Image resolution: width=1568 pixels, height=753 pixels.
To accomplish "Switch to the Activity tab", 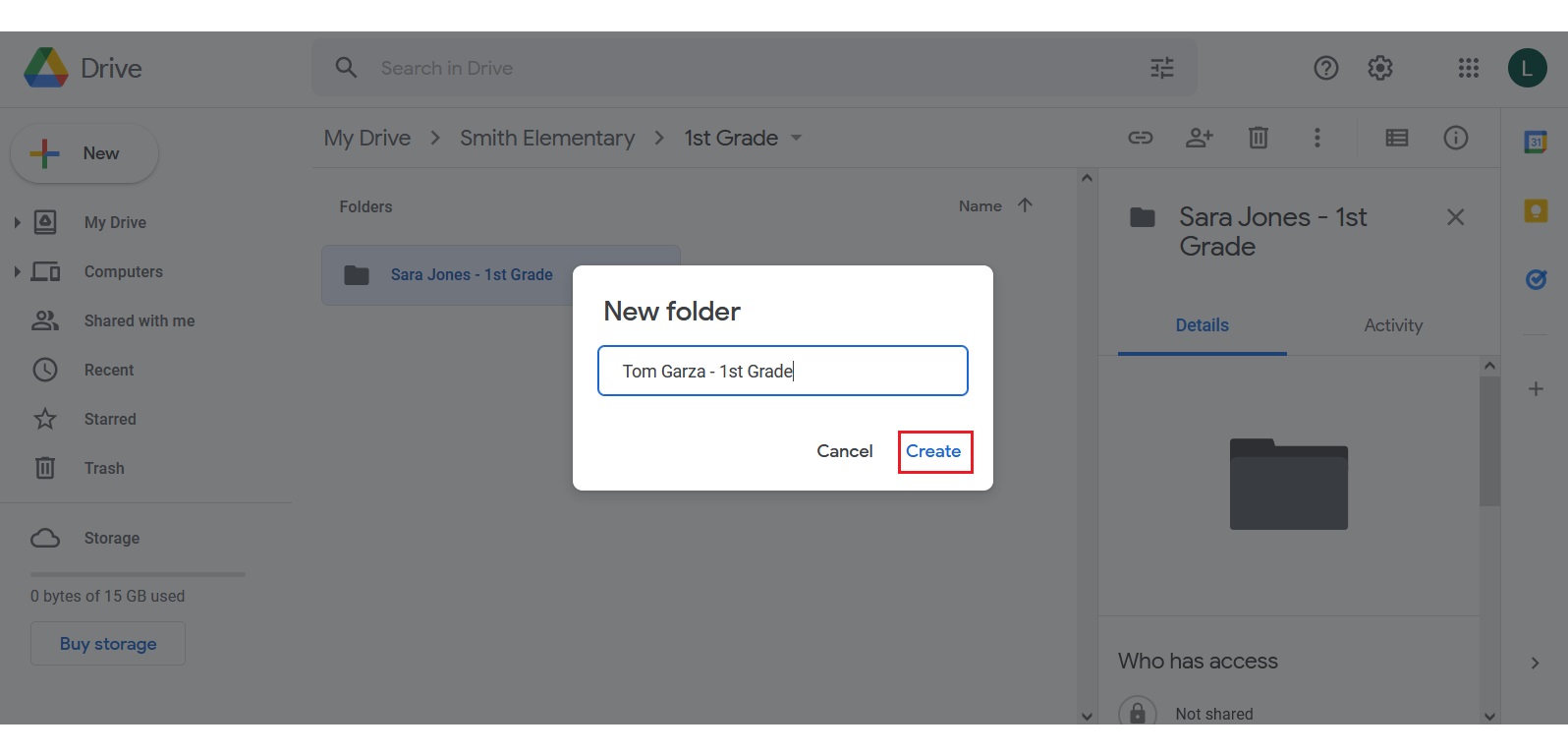I will pos(1393,325).
